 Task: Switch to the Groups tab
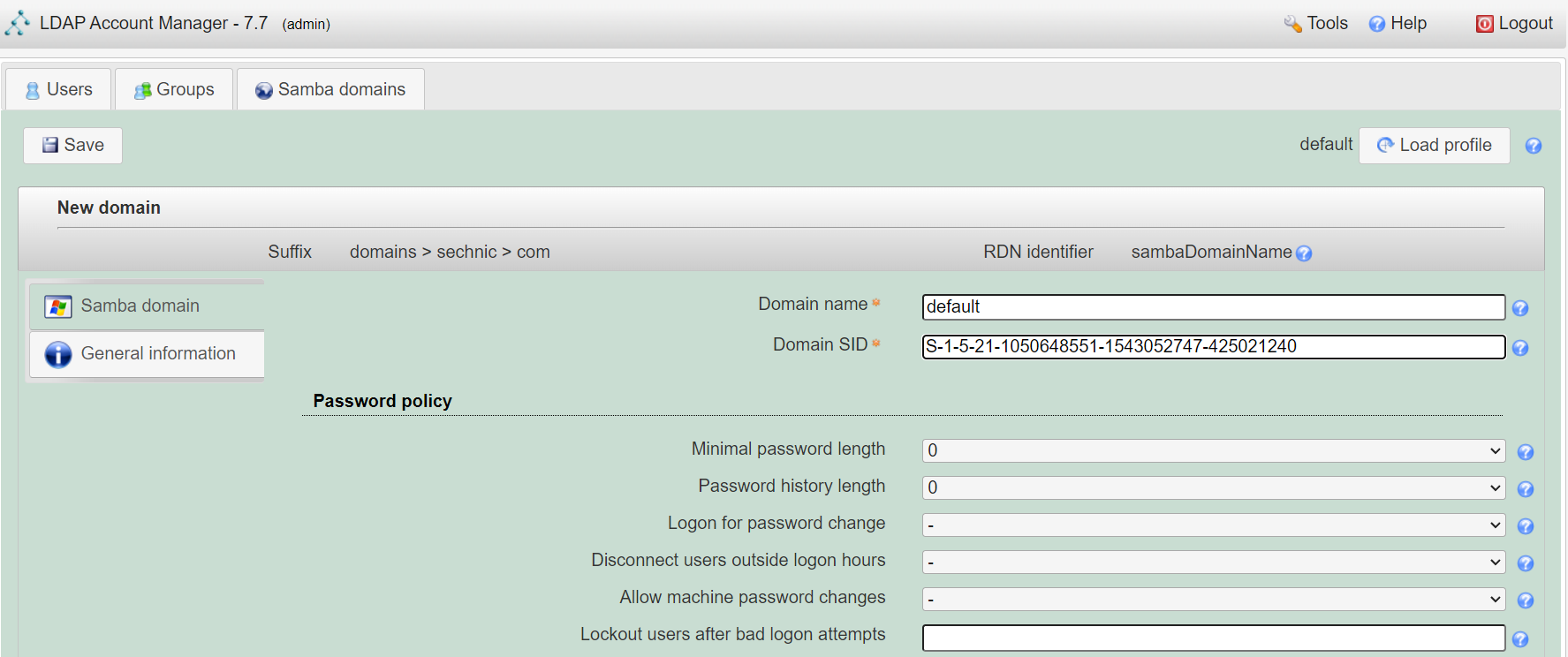(174, 89)
